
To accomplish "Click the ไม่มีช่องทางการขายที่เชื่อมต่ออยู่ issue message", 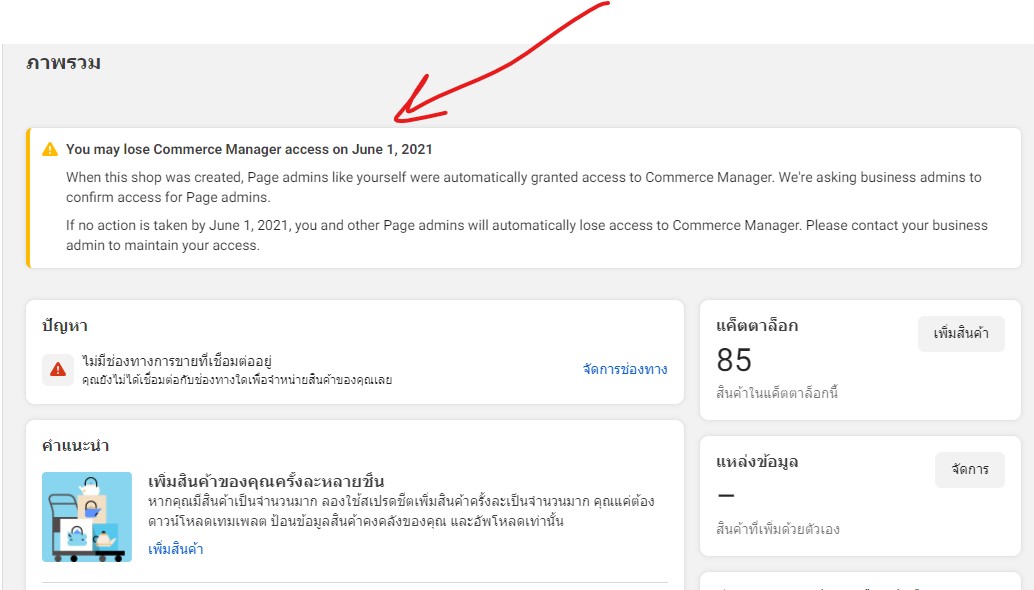I will (178, 360).
